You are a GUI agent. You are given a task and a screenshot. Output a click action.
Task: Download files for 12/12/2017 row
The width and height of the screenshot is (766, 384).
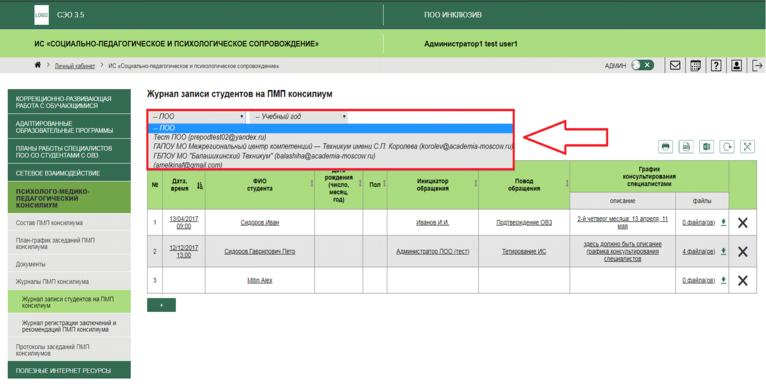[723, 251]
